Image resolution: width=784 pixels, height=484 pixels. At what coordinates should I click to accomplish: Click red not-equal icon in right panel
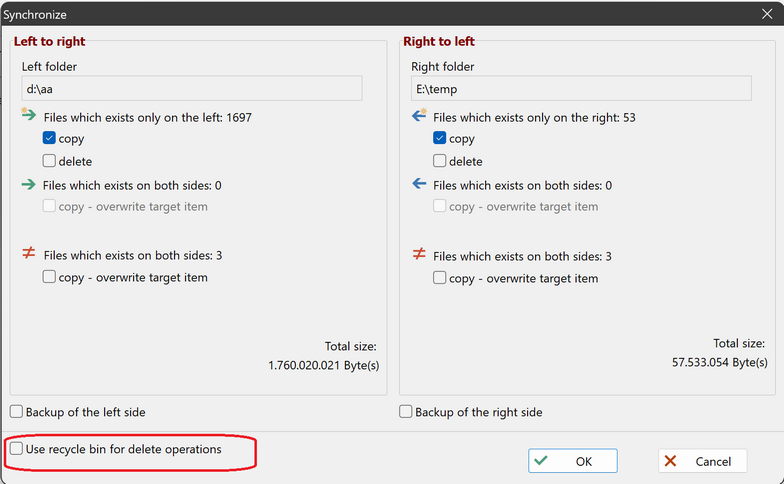coord(419,255)
